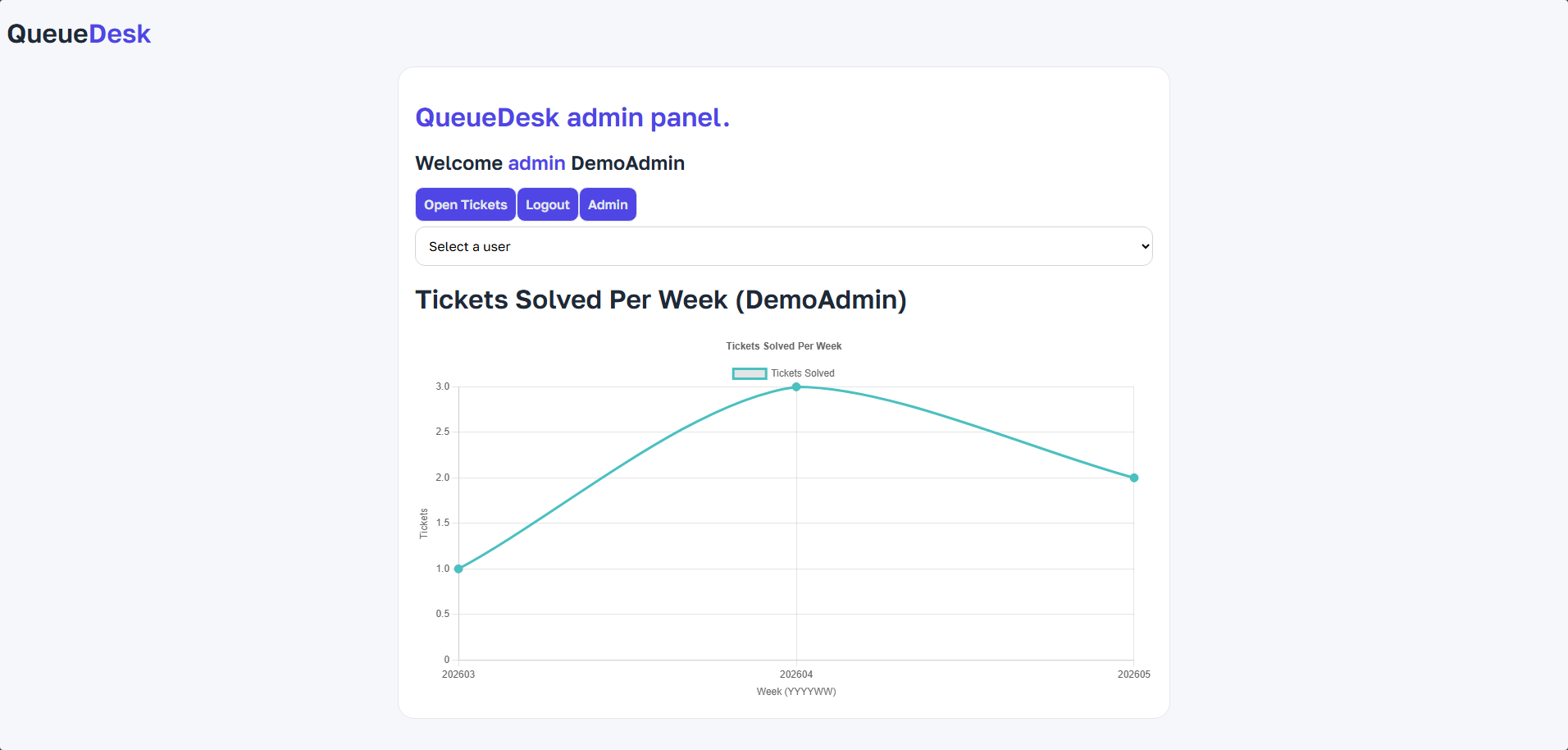This screenshot has height=750, width=1568.
Task: Click the small chart title above the legend
Action: pos(783,346)
